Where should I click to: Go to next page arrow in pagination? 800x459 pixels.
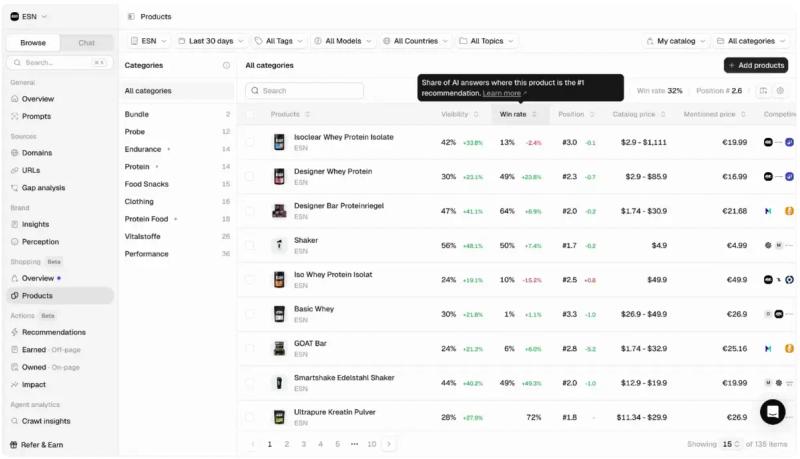tap(389, 444)
